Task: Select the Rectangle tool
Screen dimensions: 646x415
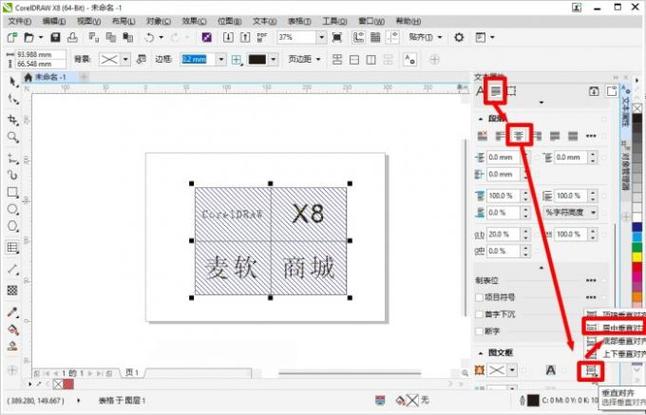Action: click(x=13, y=192)
